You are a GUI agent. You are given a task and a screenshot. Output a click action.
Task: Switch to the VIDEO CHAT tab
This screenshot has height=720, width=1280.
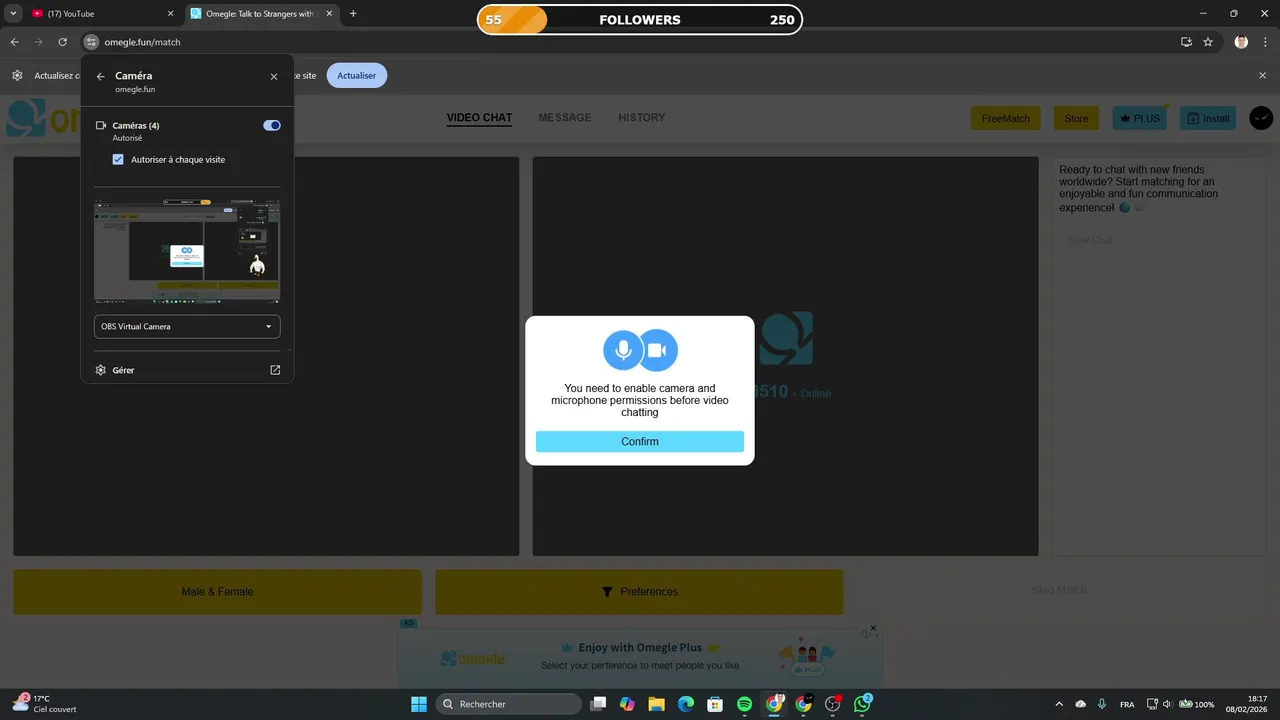click(x=479, y=118)
